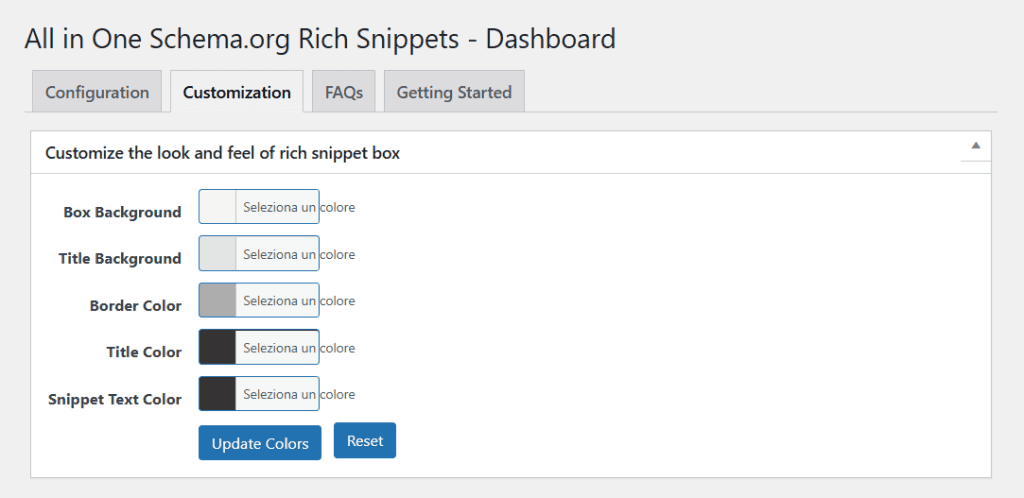1024x498 pixels.
Task: Click the Box Background label
Action: (x=122, y=212)
